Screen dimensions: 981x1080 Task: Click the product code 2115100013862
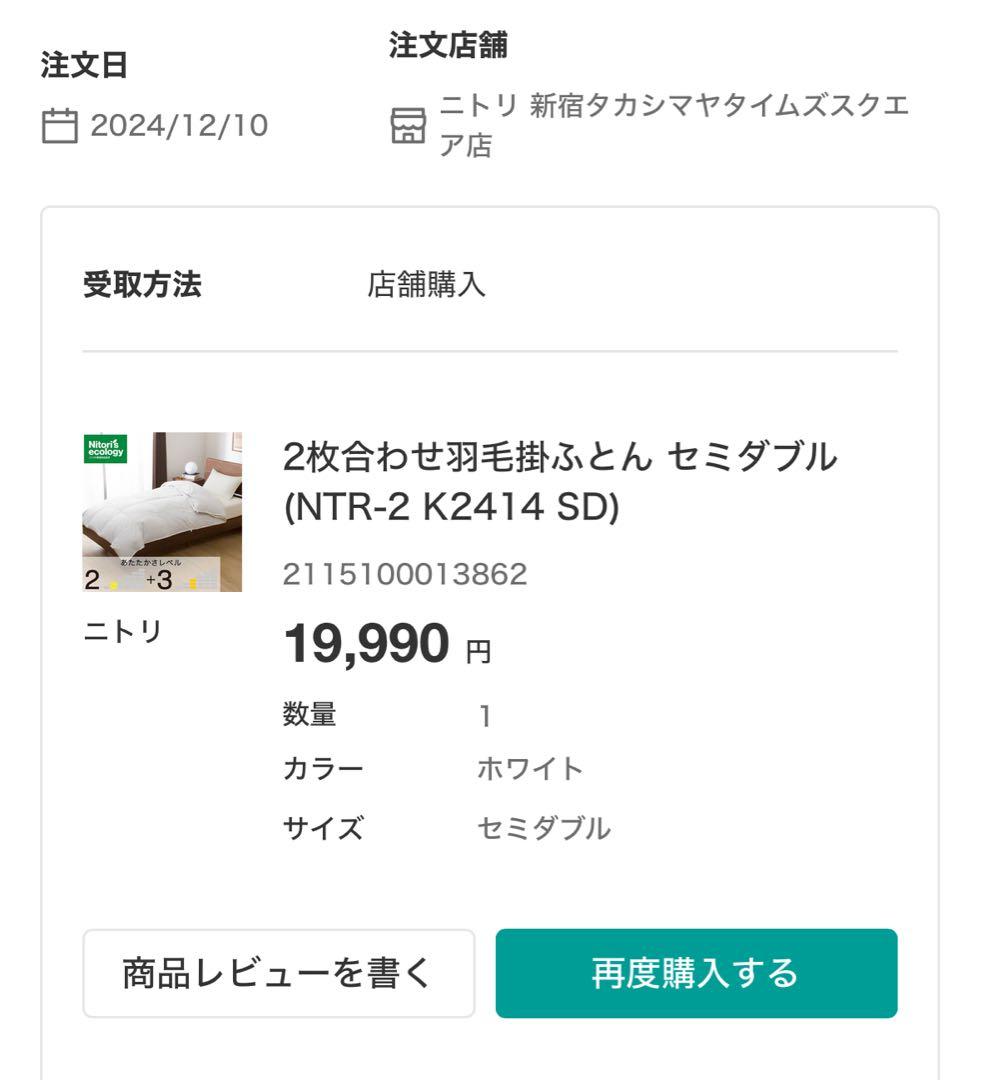pos(405,572)
